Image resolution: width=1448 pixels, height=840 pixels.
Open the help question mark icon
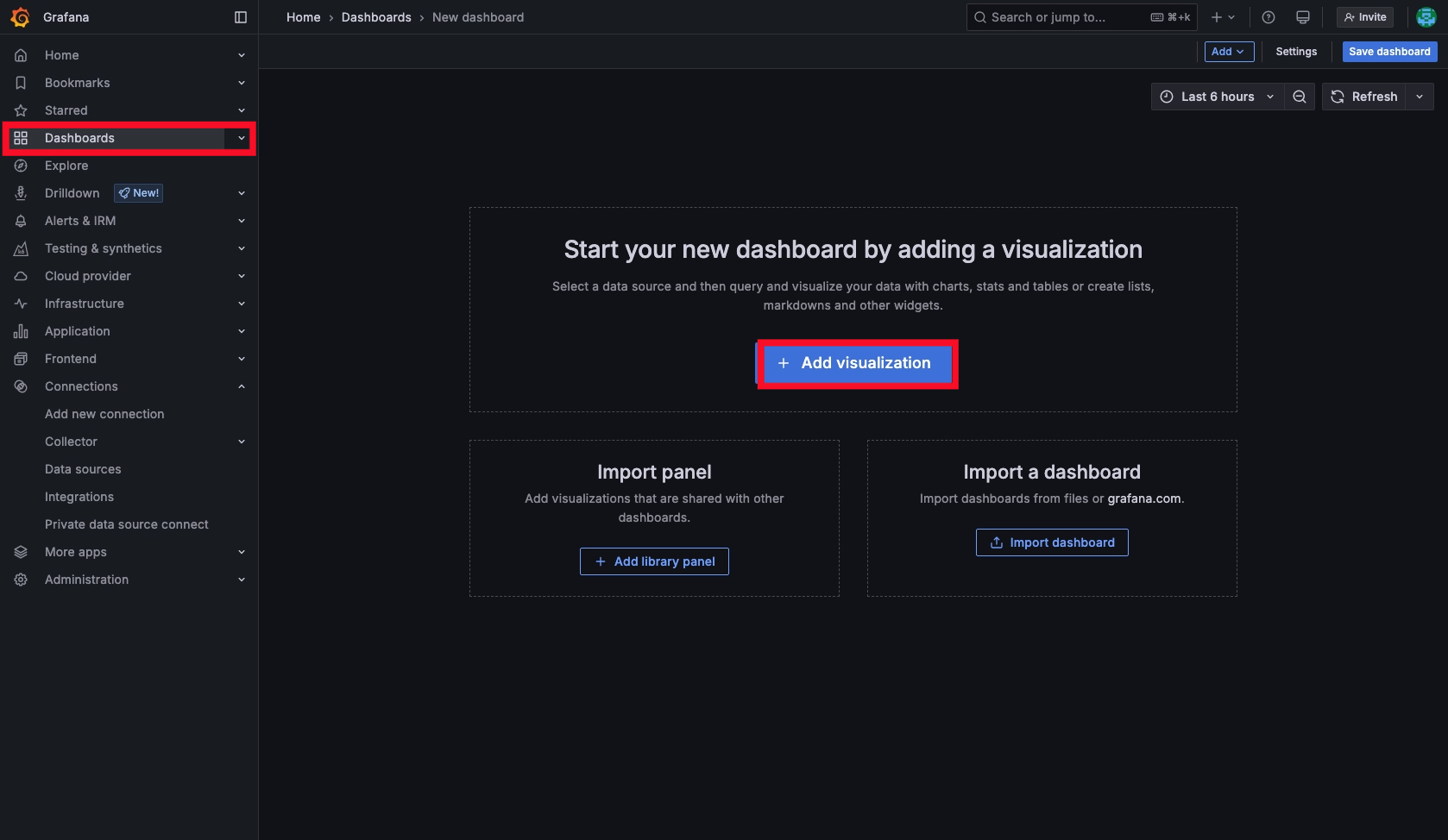[1269, 17]
